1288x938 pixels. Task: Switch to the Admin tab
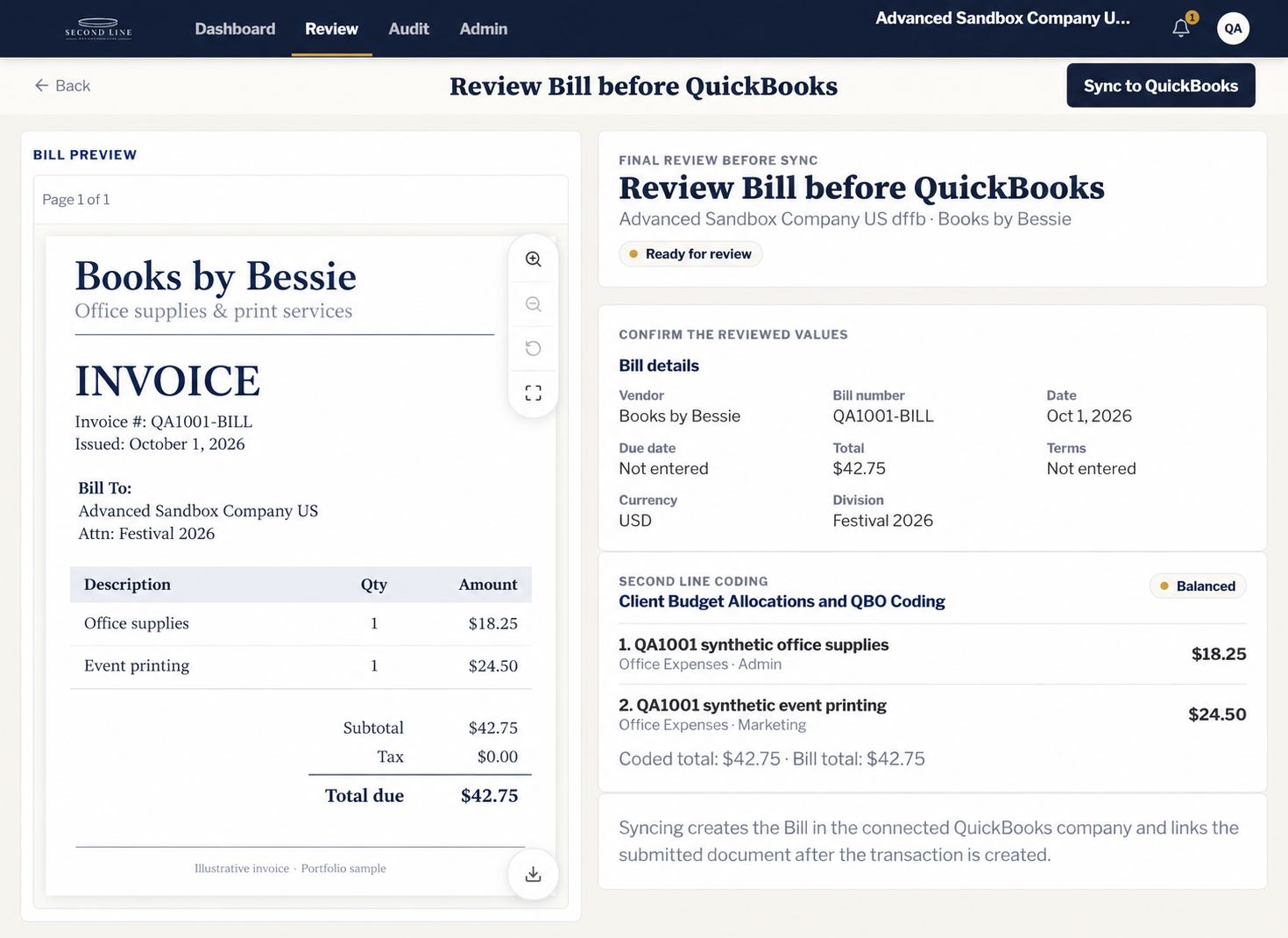(483, 29)
